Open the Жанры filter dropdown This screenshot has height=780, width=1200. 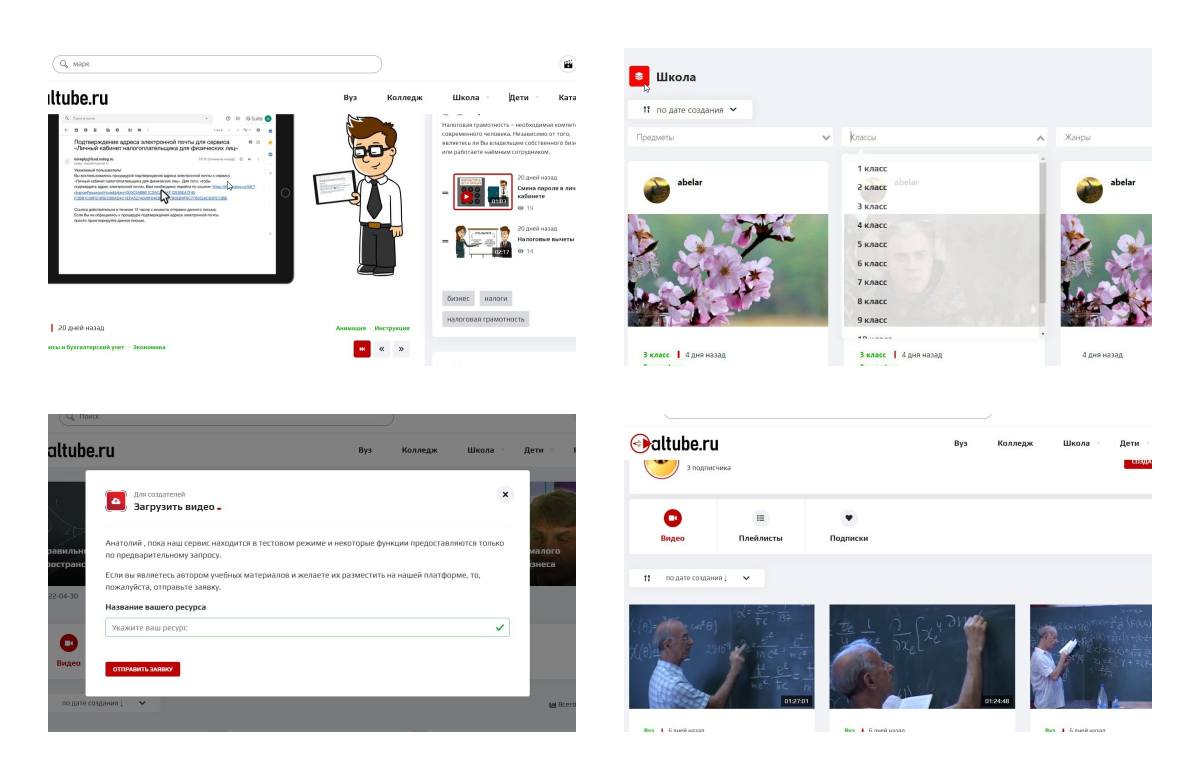point(1105,137)
